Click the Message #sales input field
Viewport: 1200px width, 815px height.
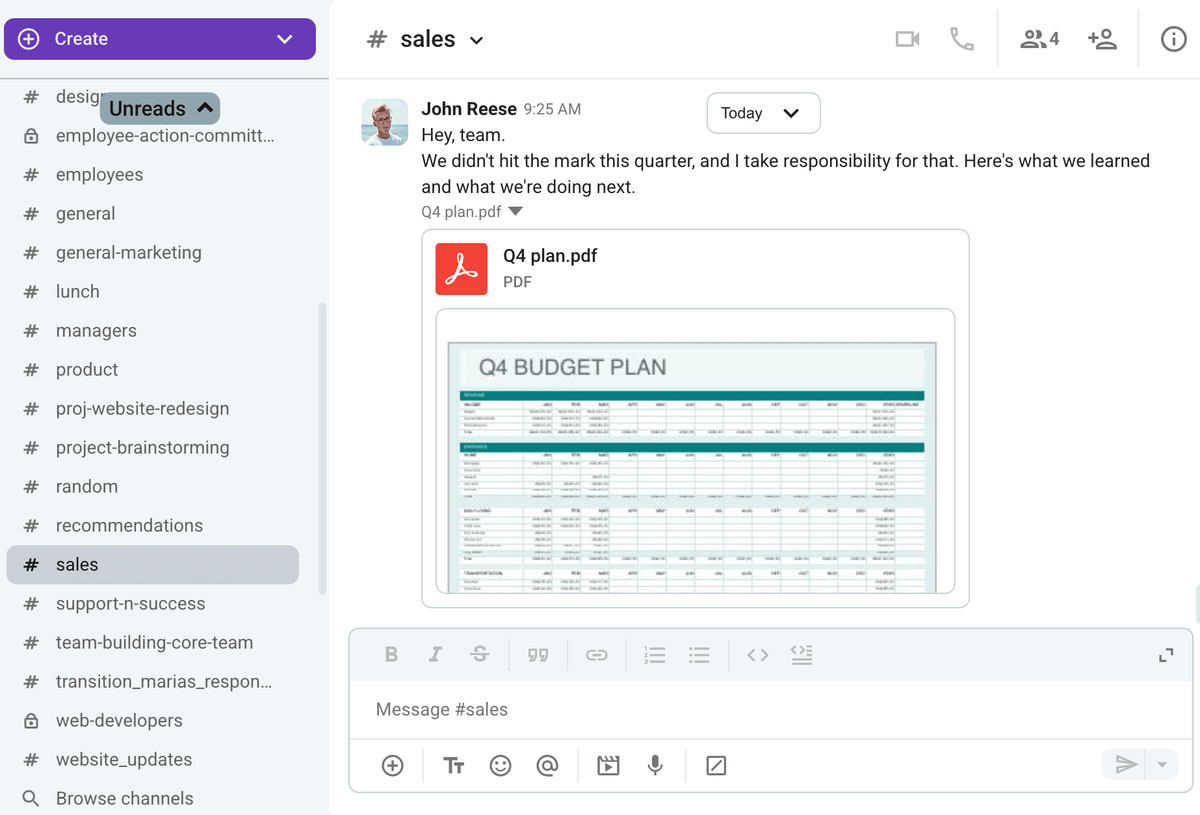[x=600, y=709]
